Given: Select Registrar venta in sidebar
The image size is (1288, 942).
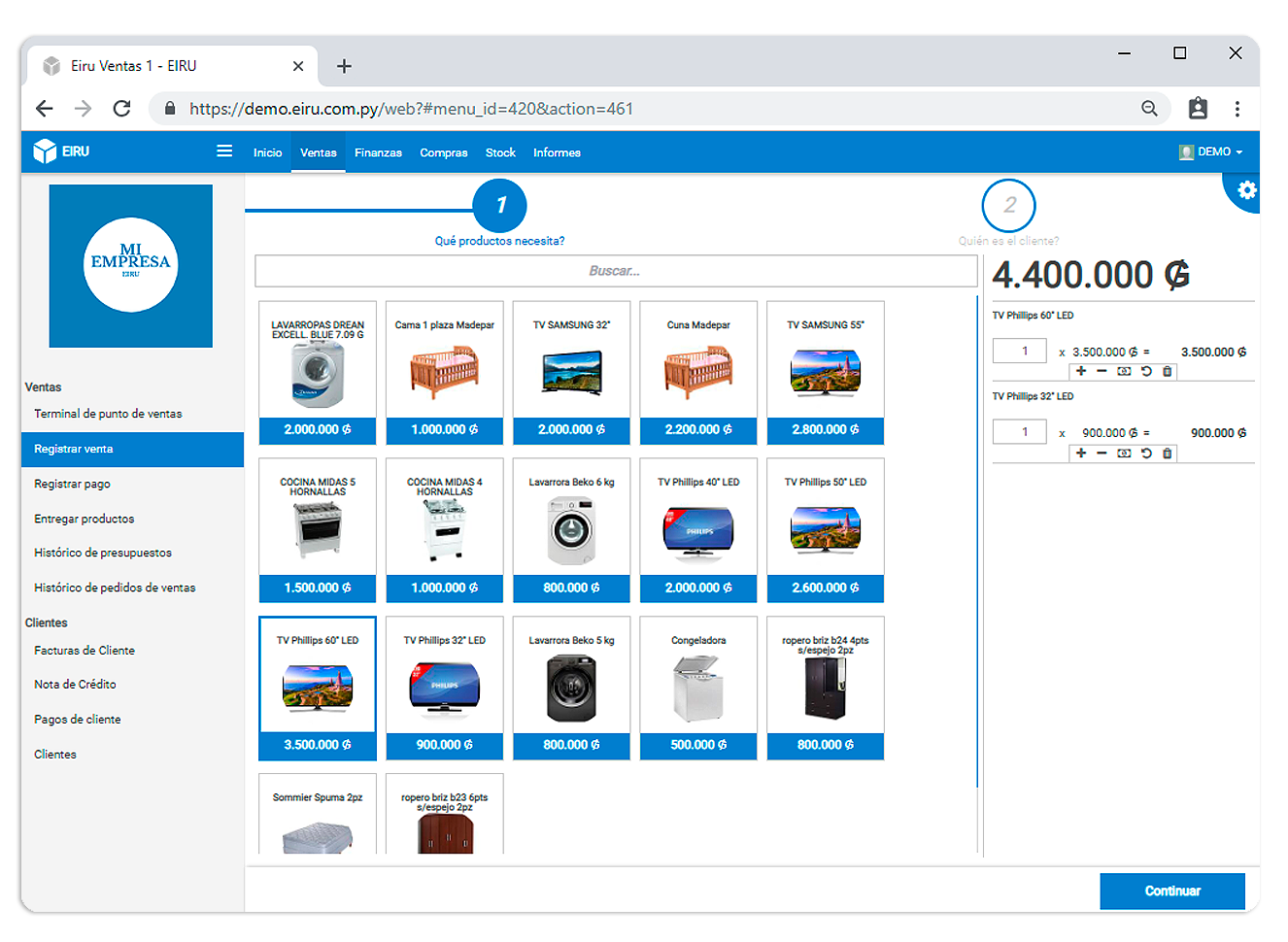Looking at the screenshot, I should click(x=132, y=449).
